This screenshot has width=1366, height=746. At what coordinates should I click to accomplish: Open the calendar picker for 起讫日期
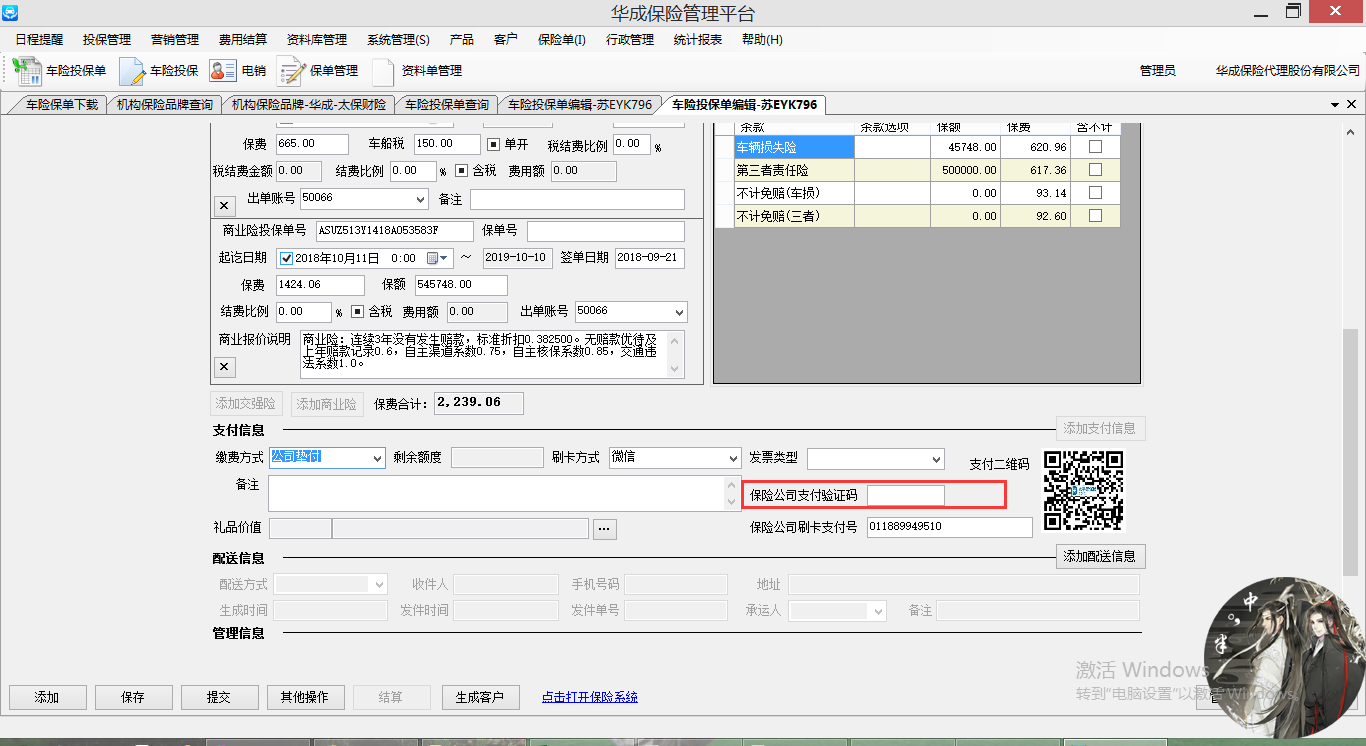(438, 258)
